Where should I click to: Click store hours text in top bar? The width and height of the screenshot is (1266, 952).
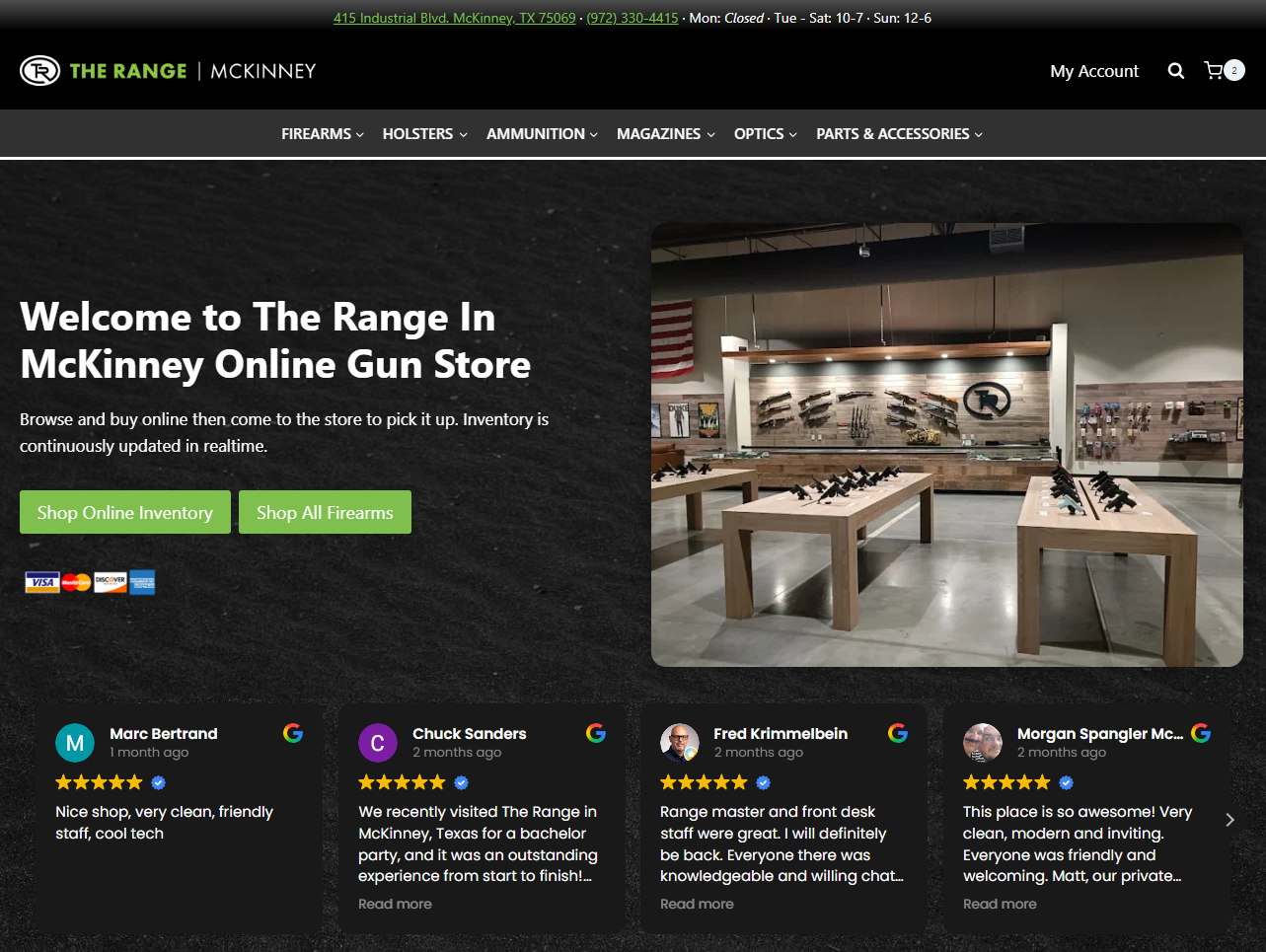tap(810, 18)
